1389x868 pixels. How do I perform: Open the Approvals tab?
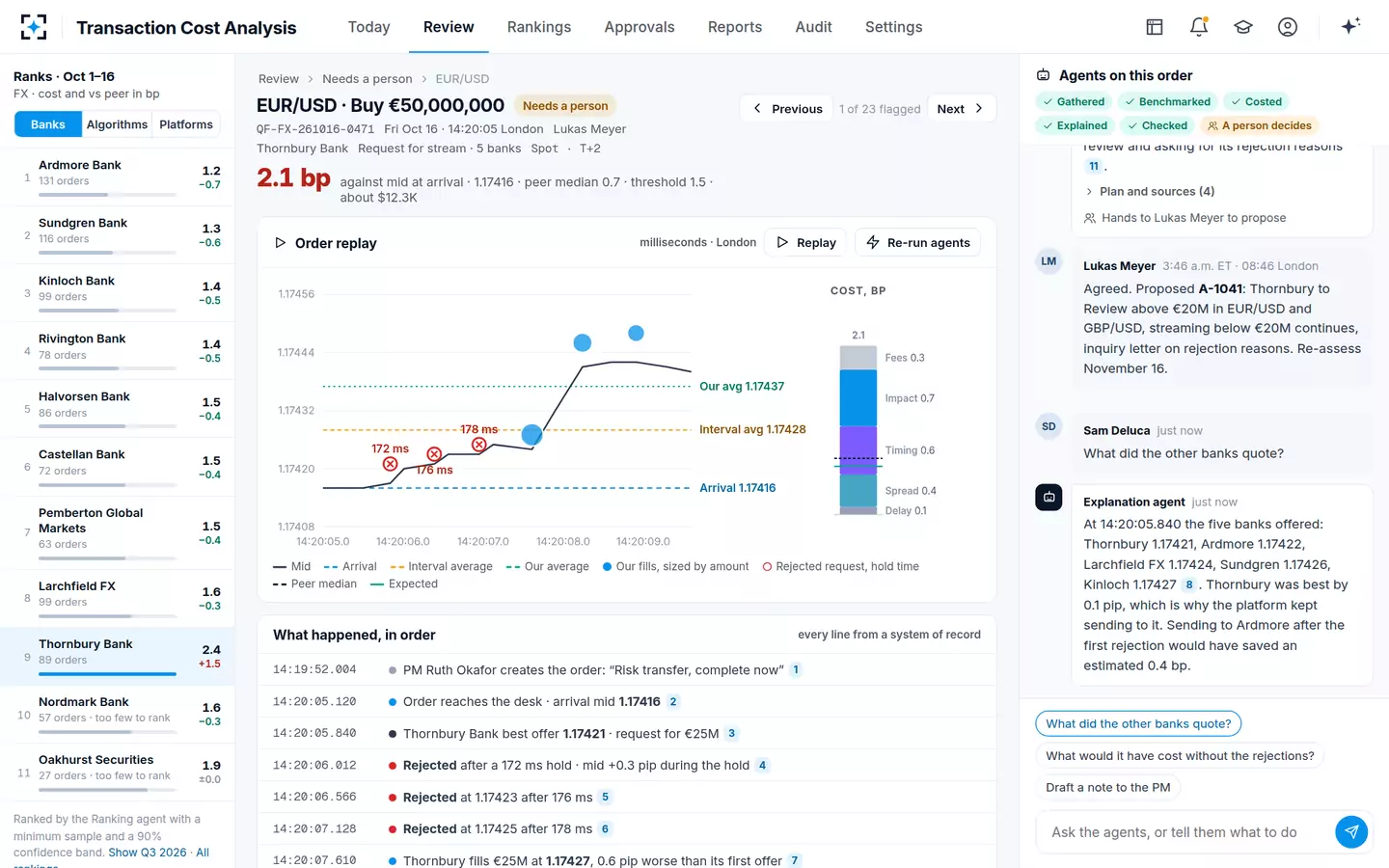640,27
